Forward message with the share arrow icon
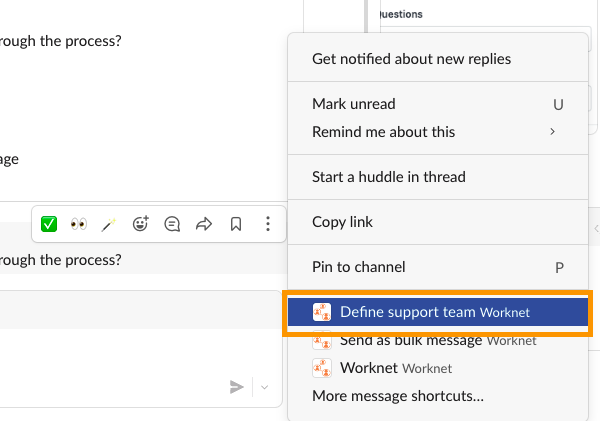This screenshot has height=421, width=600. [x=204, y=224]
